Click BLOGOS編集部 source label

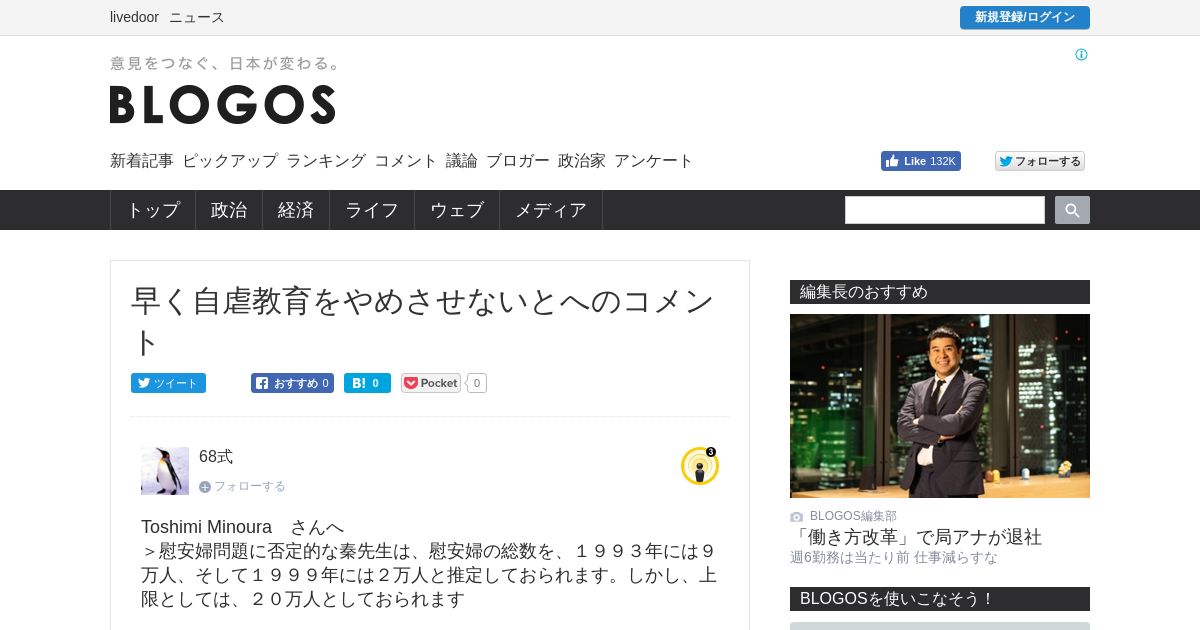(x=853, y=516)
